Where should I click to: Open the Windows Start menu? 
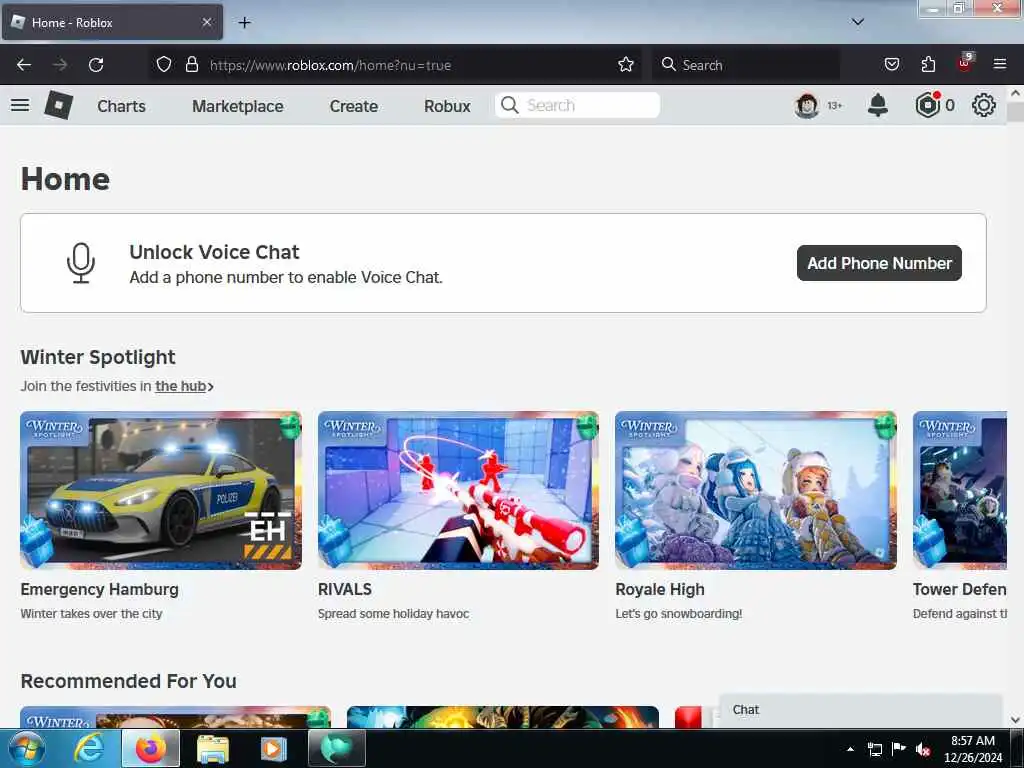(x=25, y=748)
